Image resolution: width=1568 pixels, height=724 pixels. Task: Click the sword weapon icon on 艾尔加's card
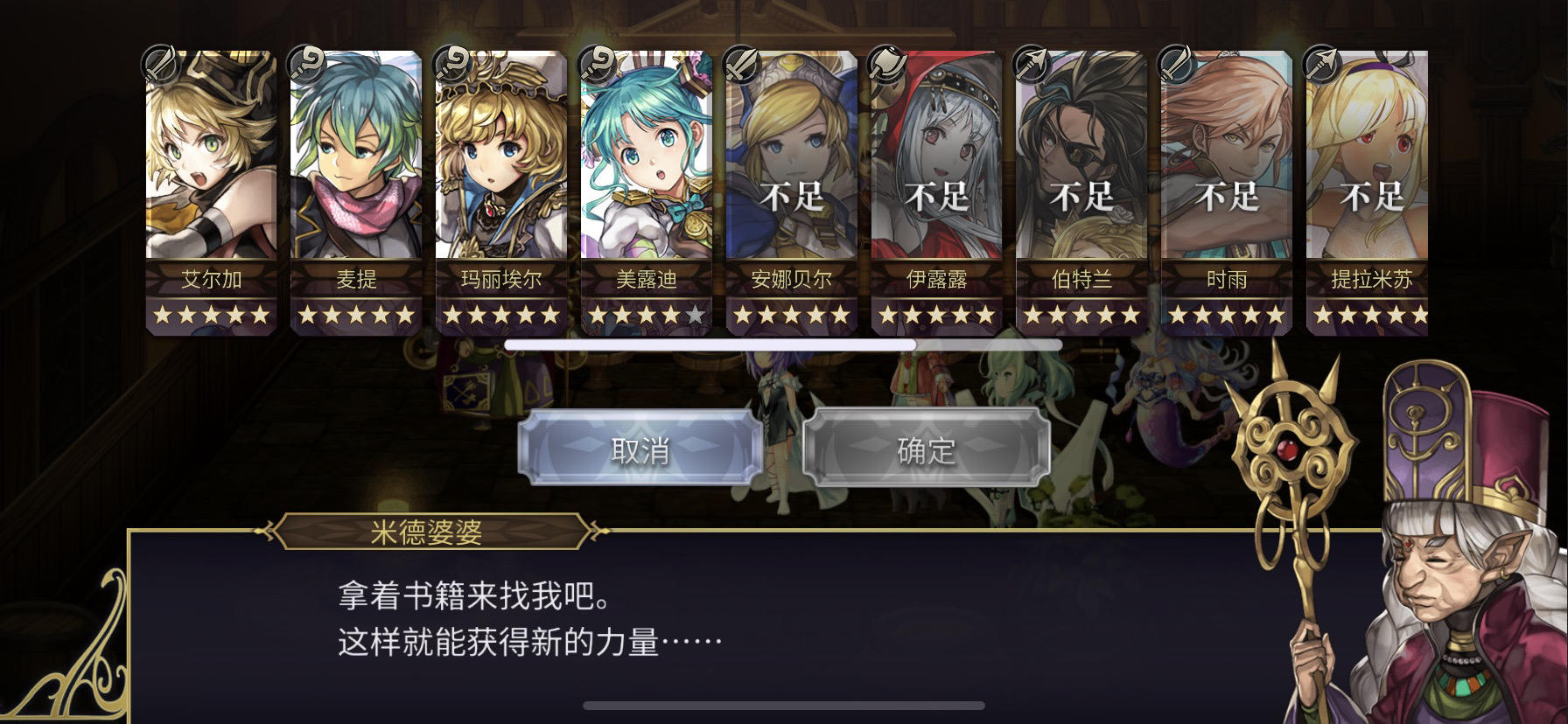tap(160, 64)
